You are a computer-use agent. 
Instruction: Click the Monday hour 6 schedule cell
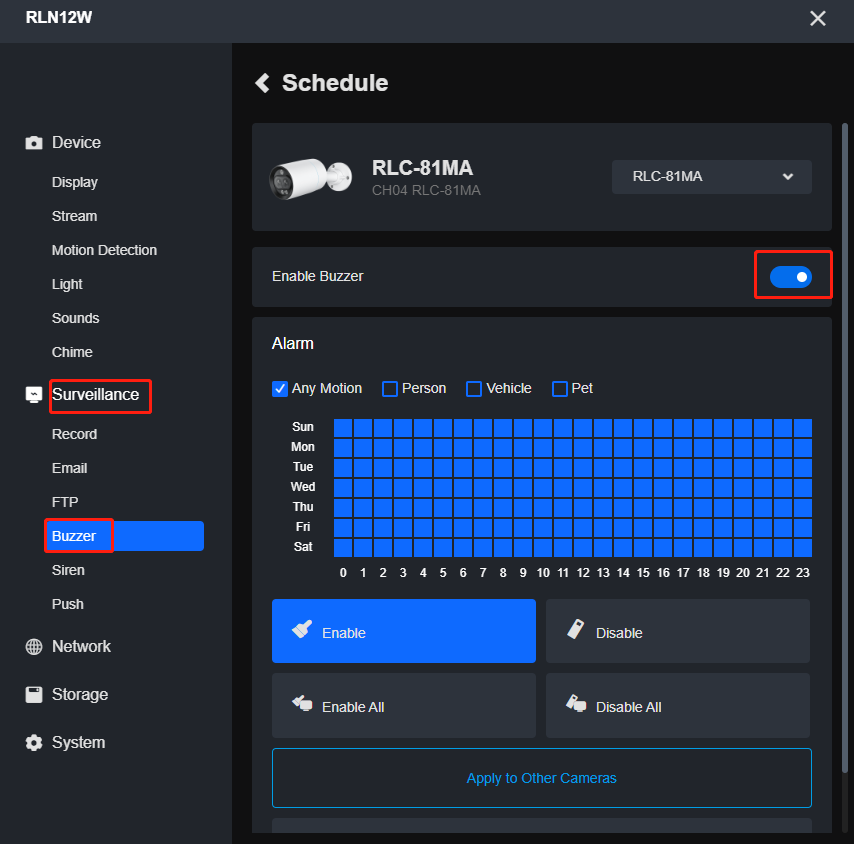[463, 448]
